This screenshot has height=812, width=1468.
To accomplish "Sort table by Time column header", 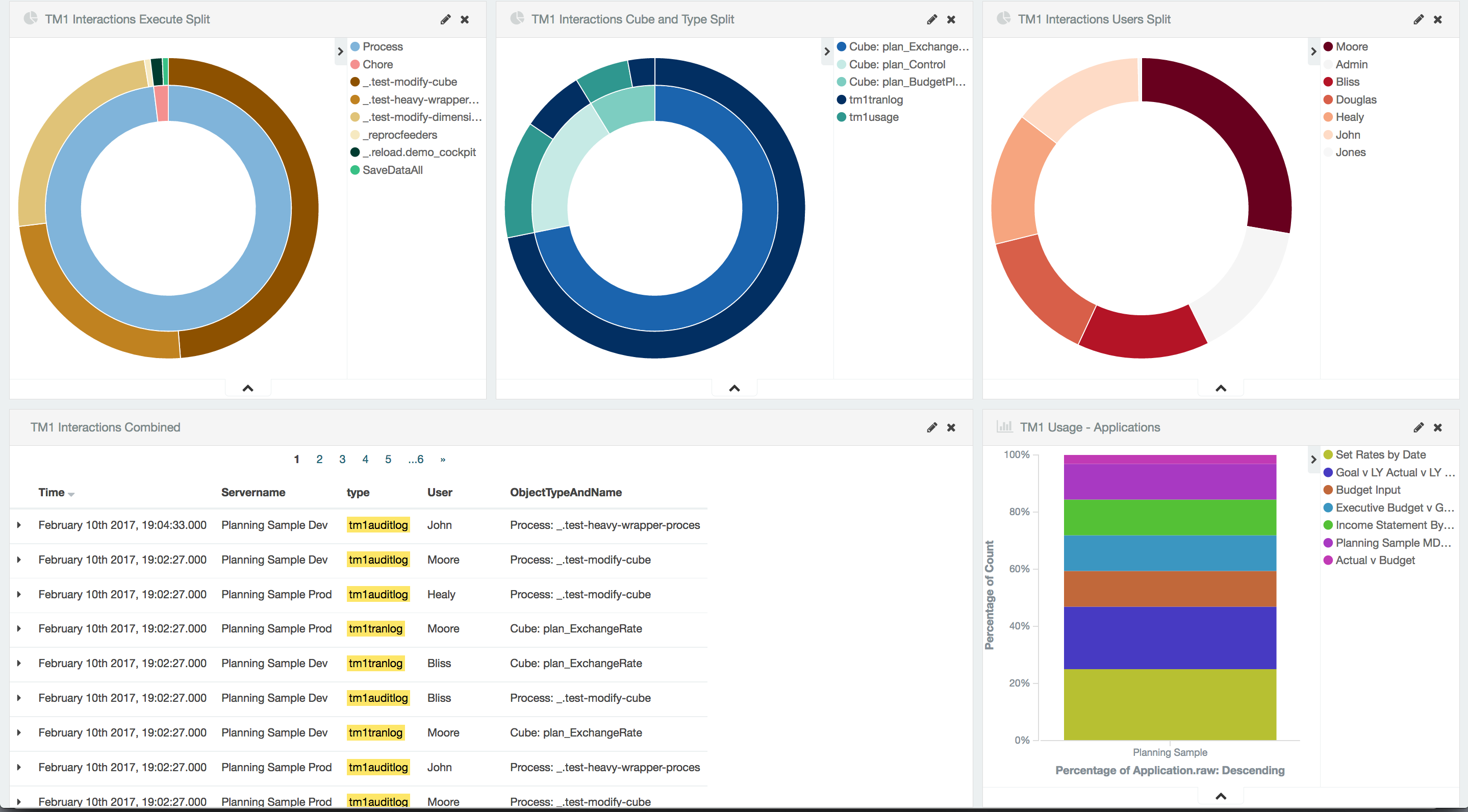I will (x=52, y=492).
